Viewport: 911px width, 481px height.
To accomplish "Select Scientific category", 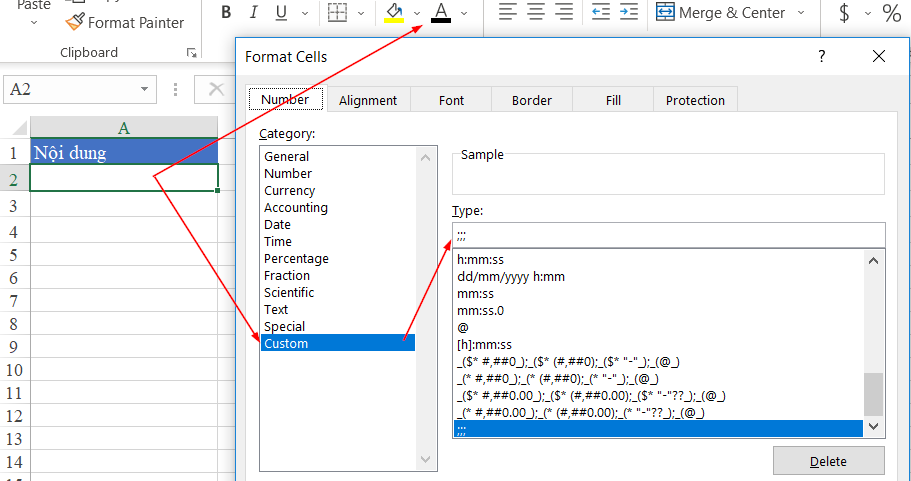I will [x=338, y=292].
